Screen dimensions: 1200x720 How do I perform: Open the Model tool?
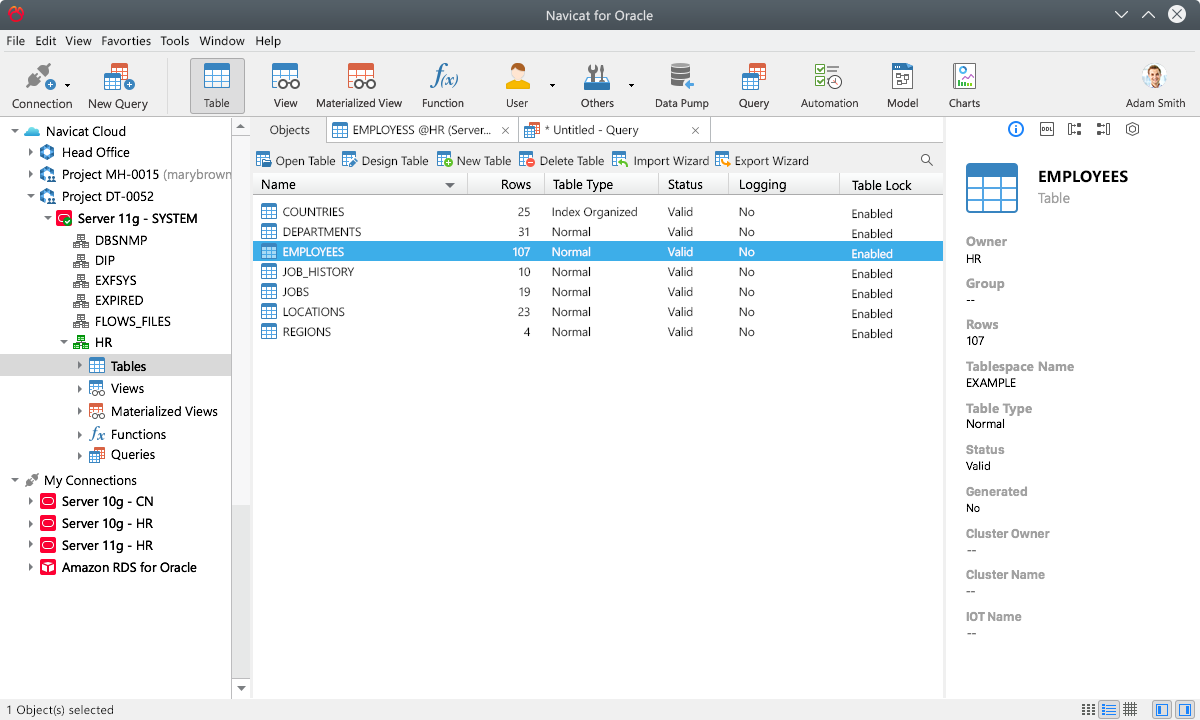903,85
